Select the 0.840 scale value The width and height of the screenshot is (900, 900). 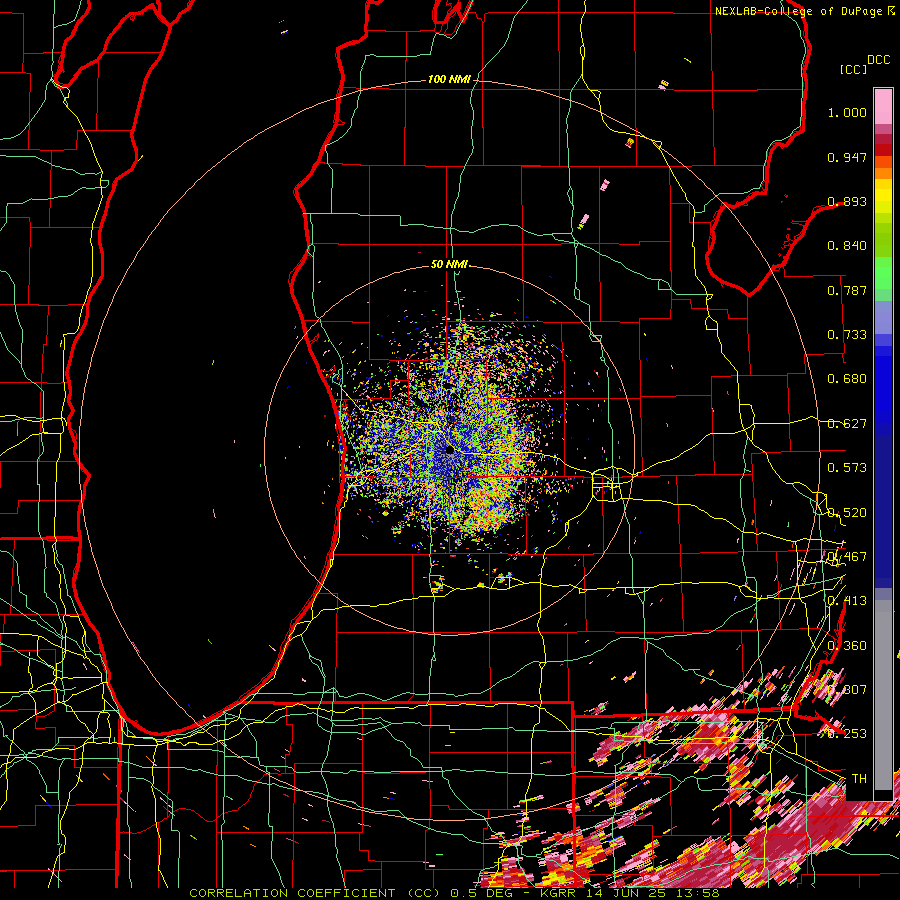[x=847, y=246]
